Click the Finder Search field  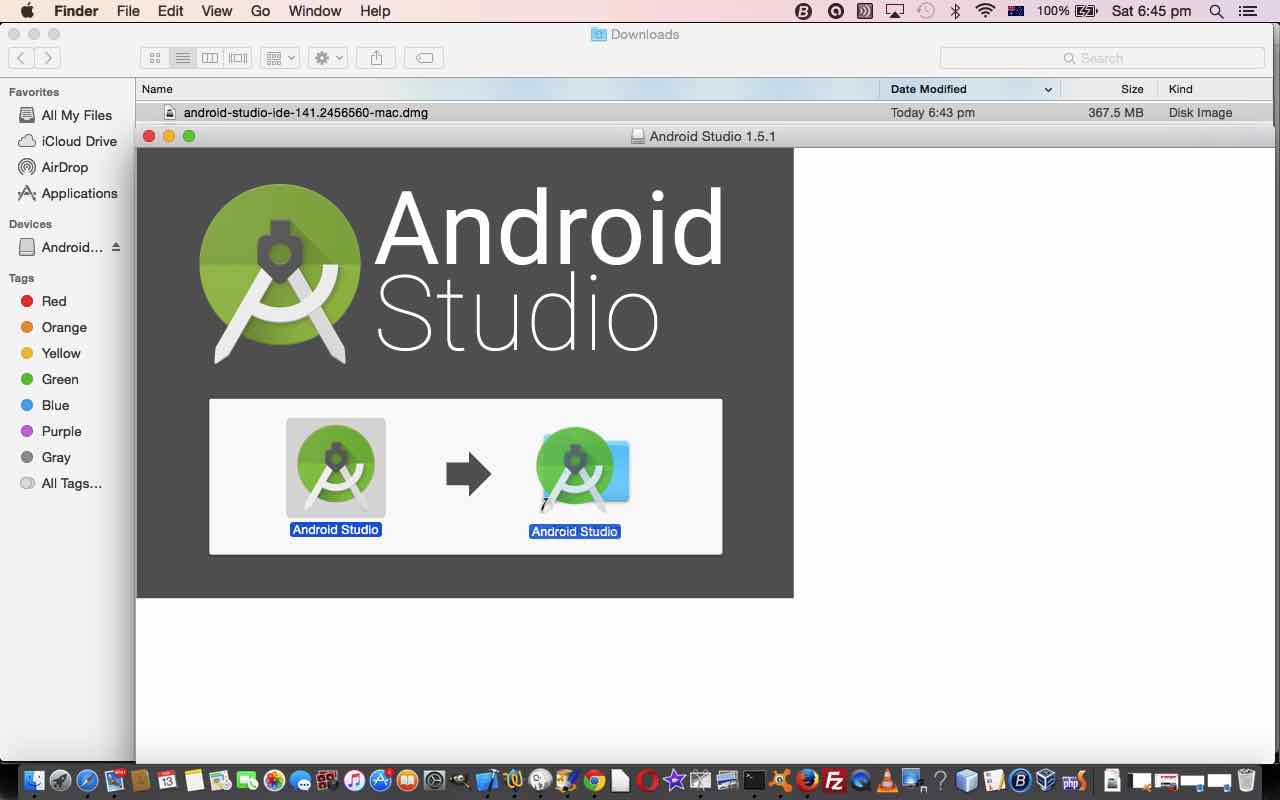(x=1102, y=58)
